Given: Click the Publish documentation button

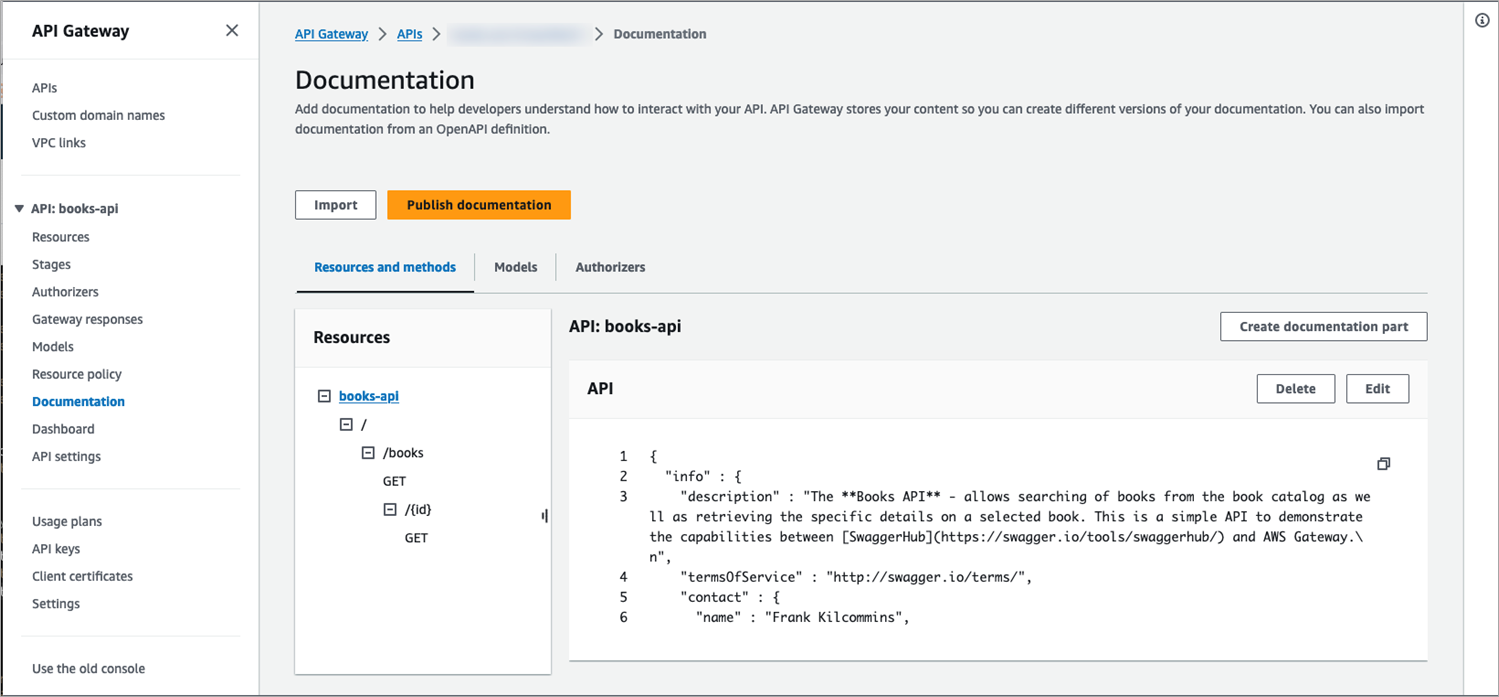Looking at the screenshot, I should (x=479, y=205).
